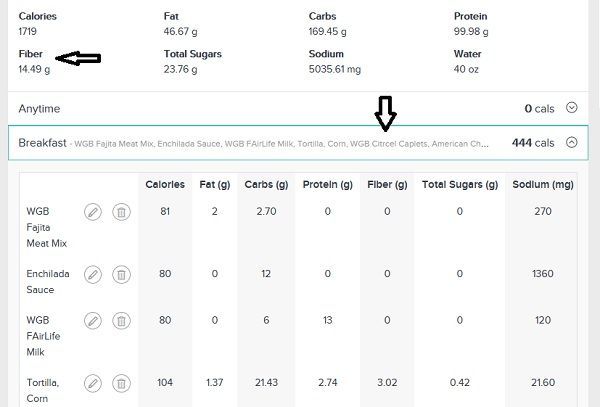Image resolution: width=600 pixels, height=407 pixels.
Task: Click the Fiber (g) column header
Action: (387, 184)
